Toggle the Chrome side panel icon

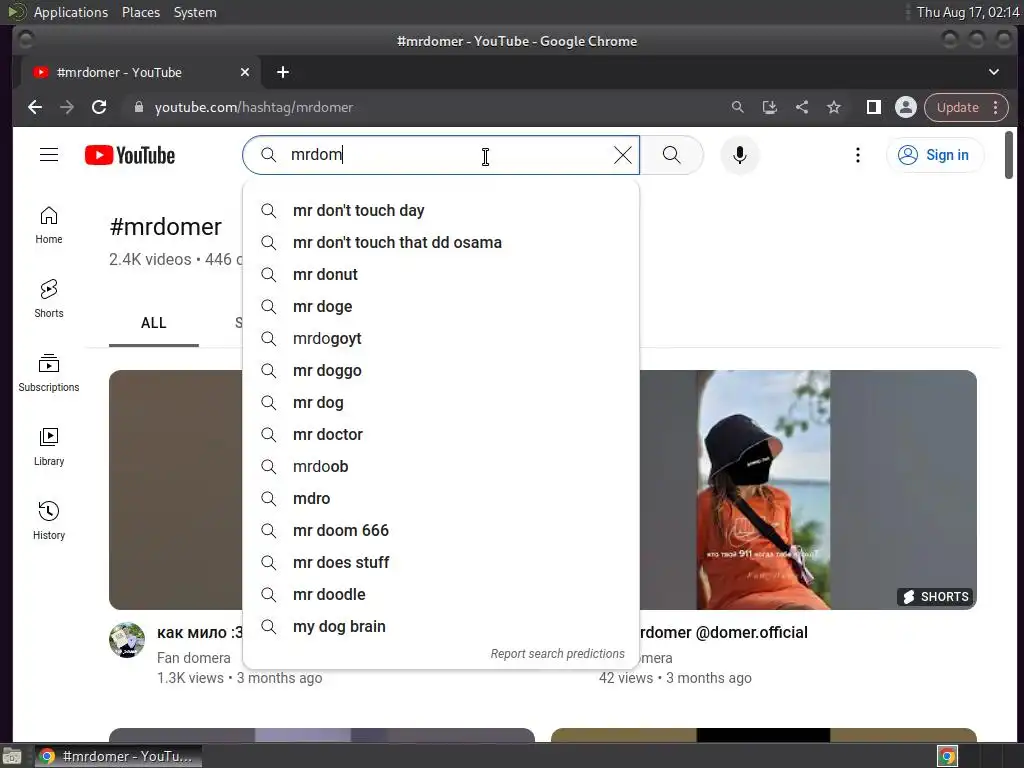[873, 107]
